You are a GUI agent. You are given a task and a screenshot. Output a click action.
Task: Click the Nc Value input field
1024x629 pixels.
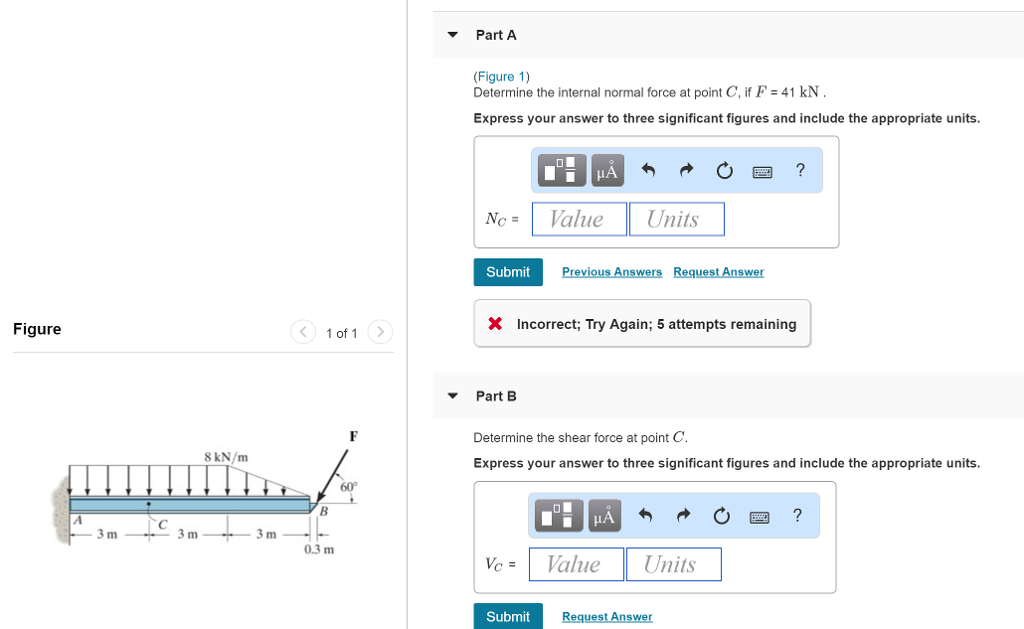(579, 219)
